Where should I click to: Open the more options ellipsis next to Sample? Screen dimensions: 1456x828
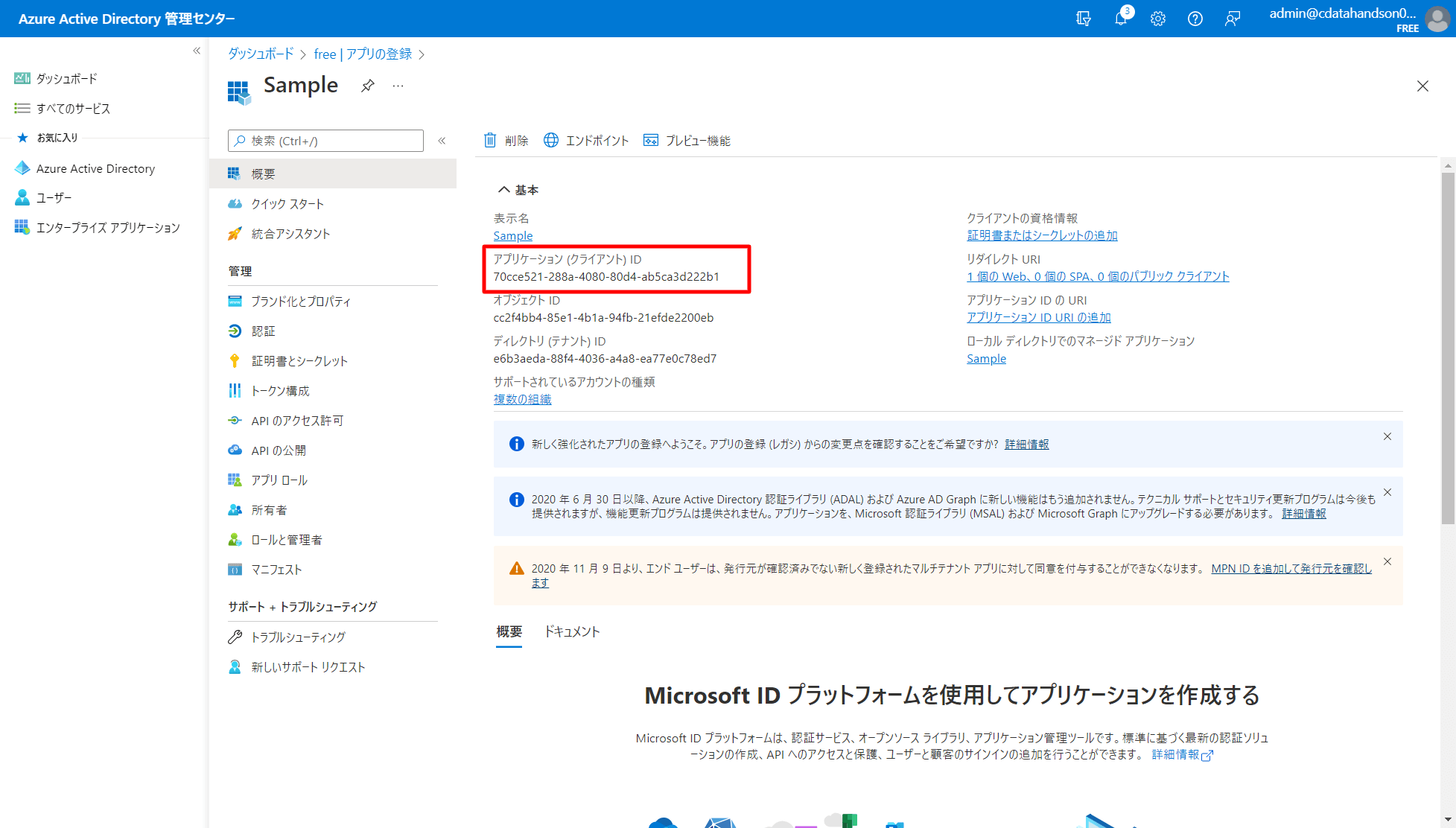[x=398, y=86]
